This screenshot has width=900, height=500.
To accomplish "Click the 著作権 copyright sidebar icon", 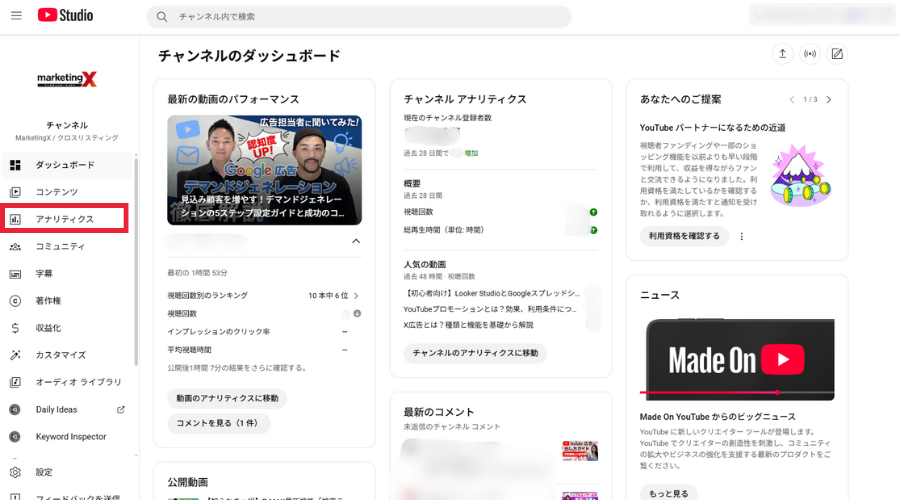I will tap(15, 300).
